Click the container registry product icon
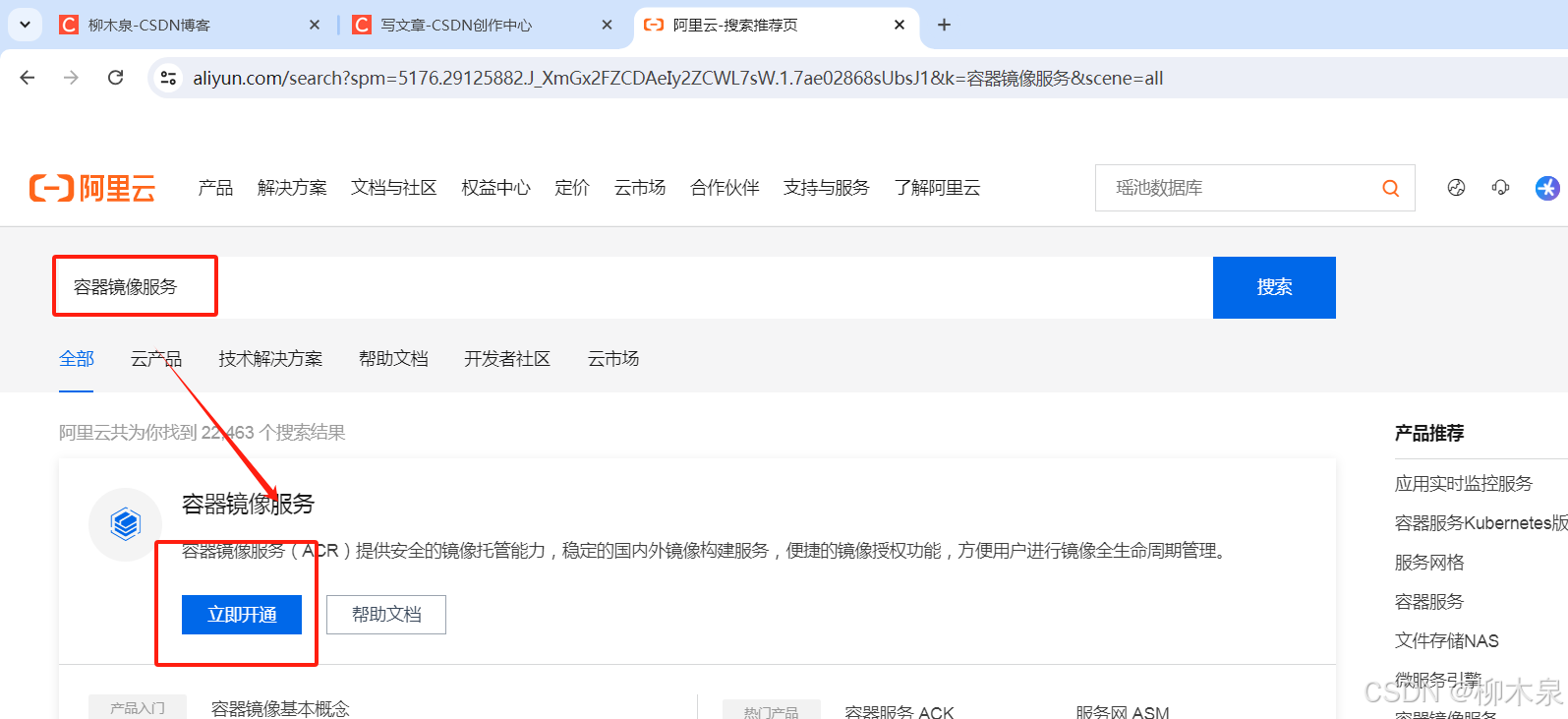1568x719 pixels. click(125, 524)
